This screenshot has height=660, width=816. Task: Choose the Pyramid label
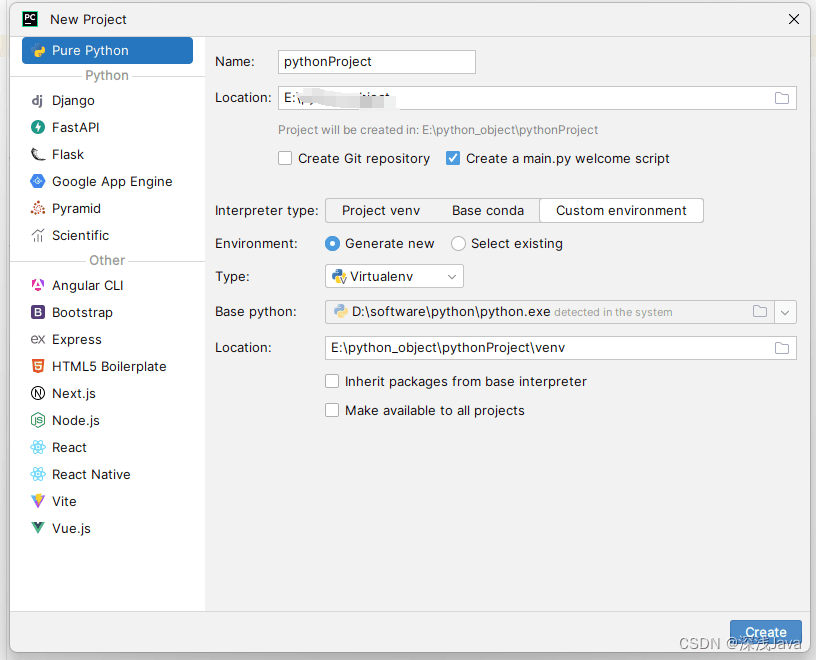76,209
